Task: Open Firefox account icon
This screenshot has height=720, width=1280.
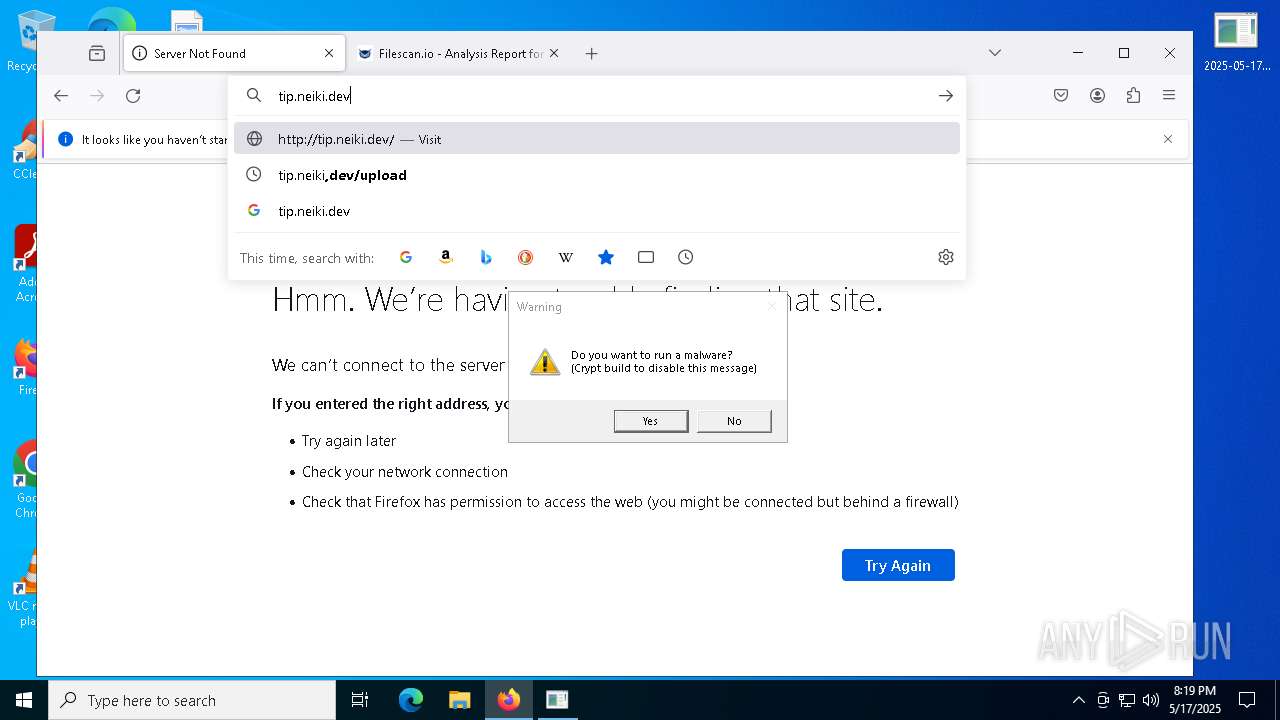Action: (x=1097, y=96)
